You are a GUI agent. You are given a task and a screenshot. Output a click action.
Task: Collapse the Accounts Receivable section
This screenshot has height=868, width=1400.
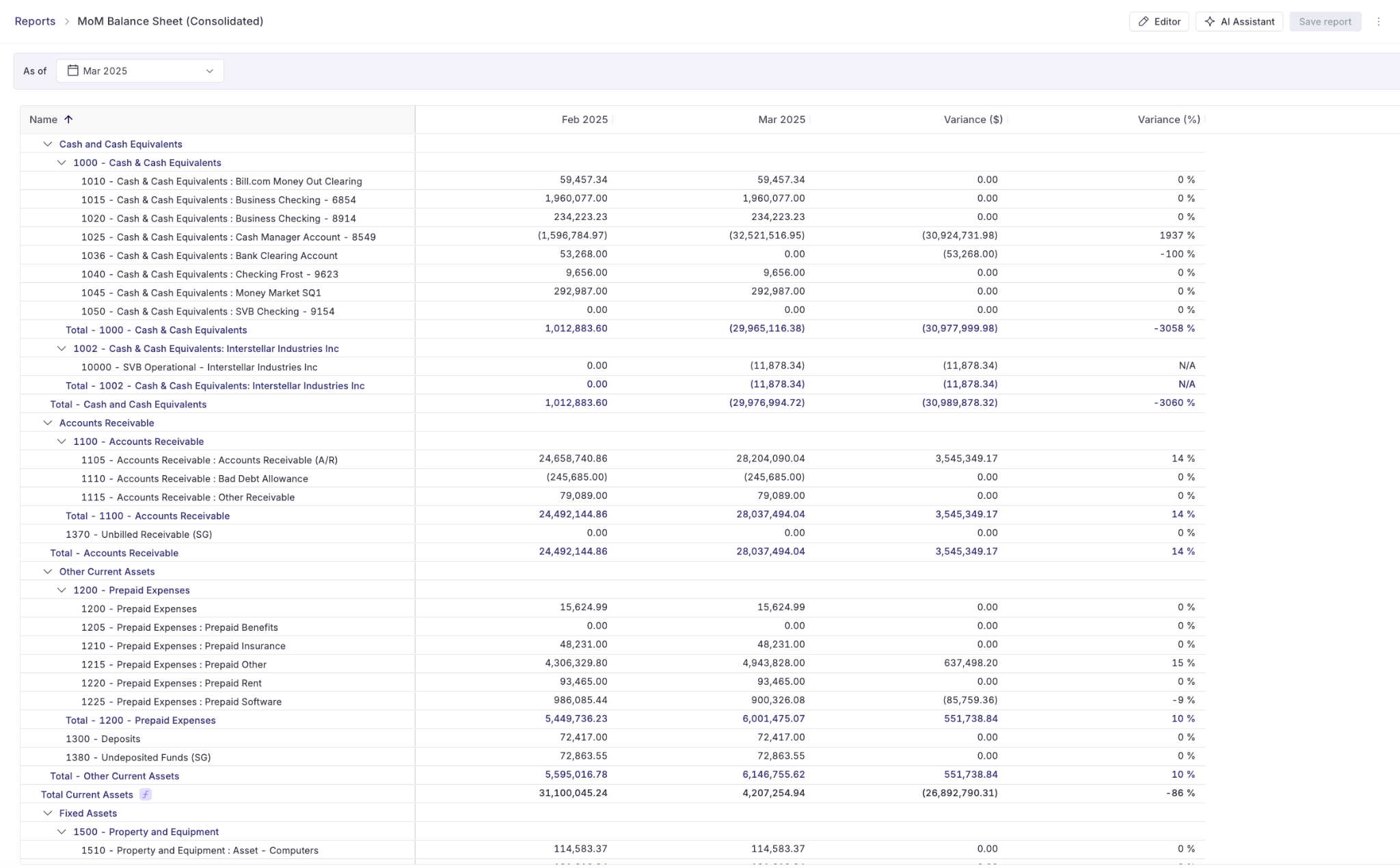pyautogui.click(x=48, y=423)
